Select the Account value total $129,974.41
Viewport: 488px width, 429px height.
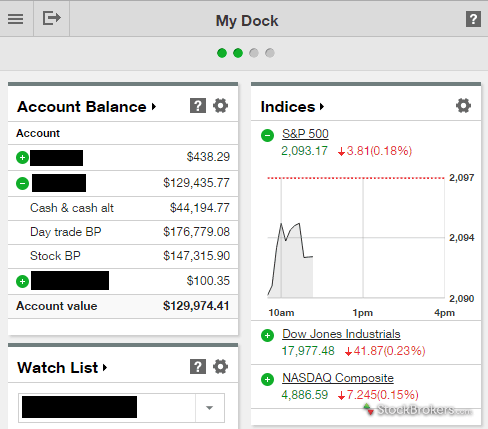tap(196, 306)
